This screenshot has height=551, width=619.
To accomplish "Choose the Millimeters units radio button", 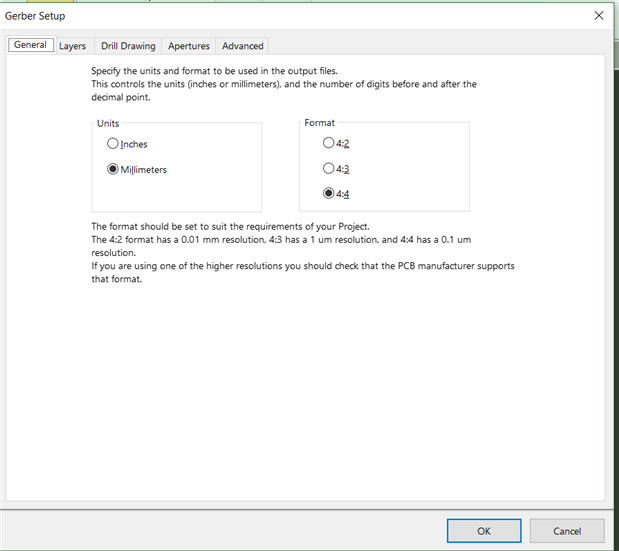I will click(x=113, y=169).
